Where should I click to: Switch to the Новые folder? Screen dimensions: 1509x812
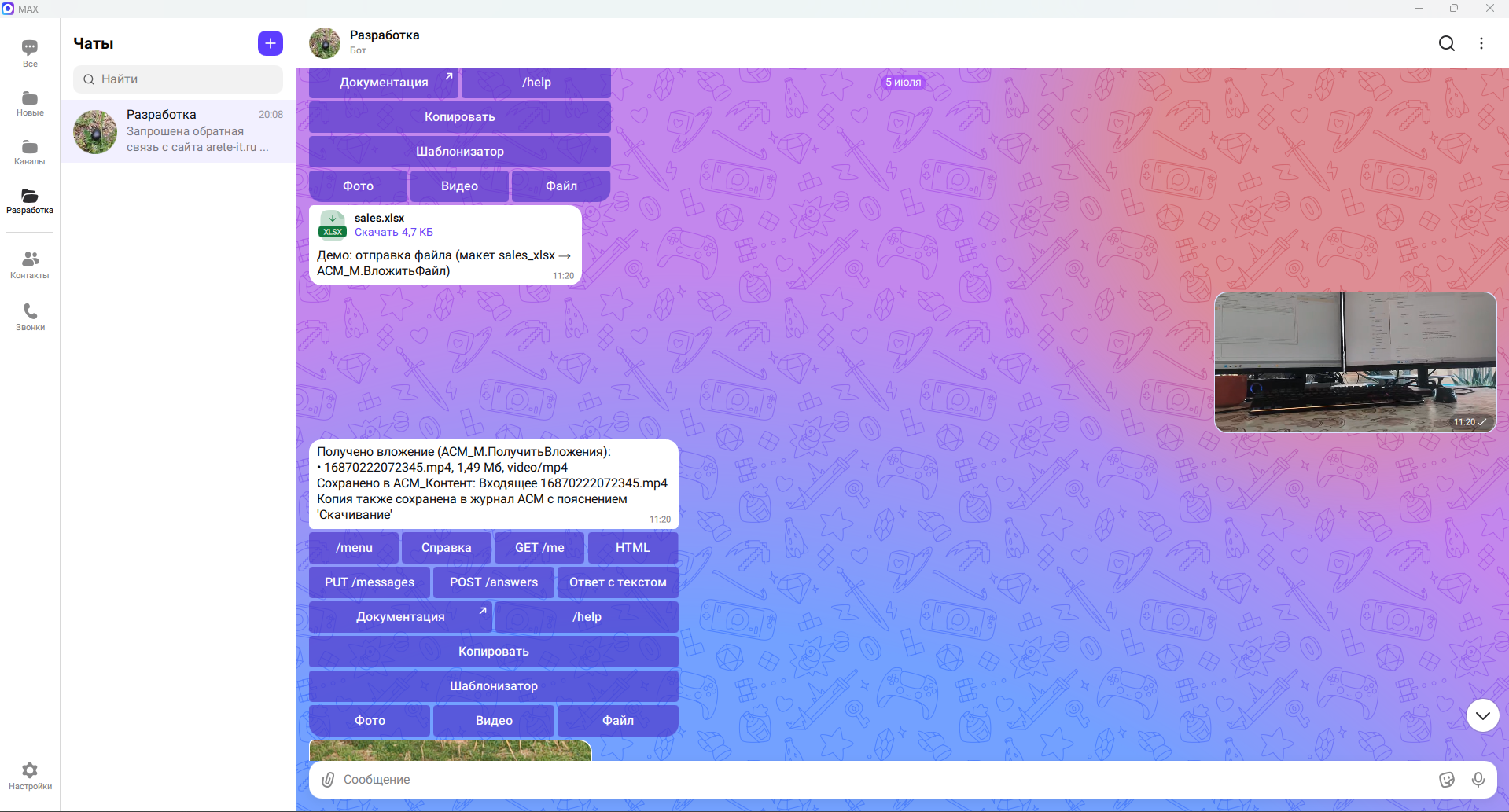pyautogui.click(x=30, y=103)
